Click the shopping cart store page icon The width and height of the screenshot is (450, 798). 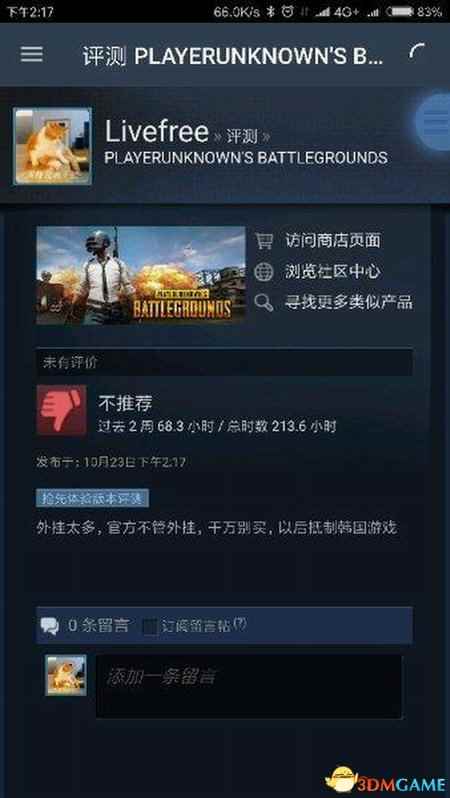click(x=264, y=241)
